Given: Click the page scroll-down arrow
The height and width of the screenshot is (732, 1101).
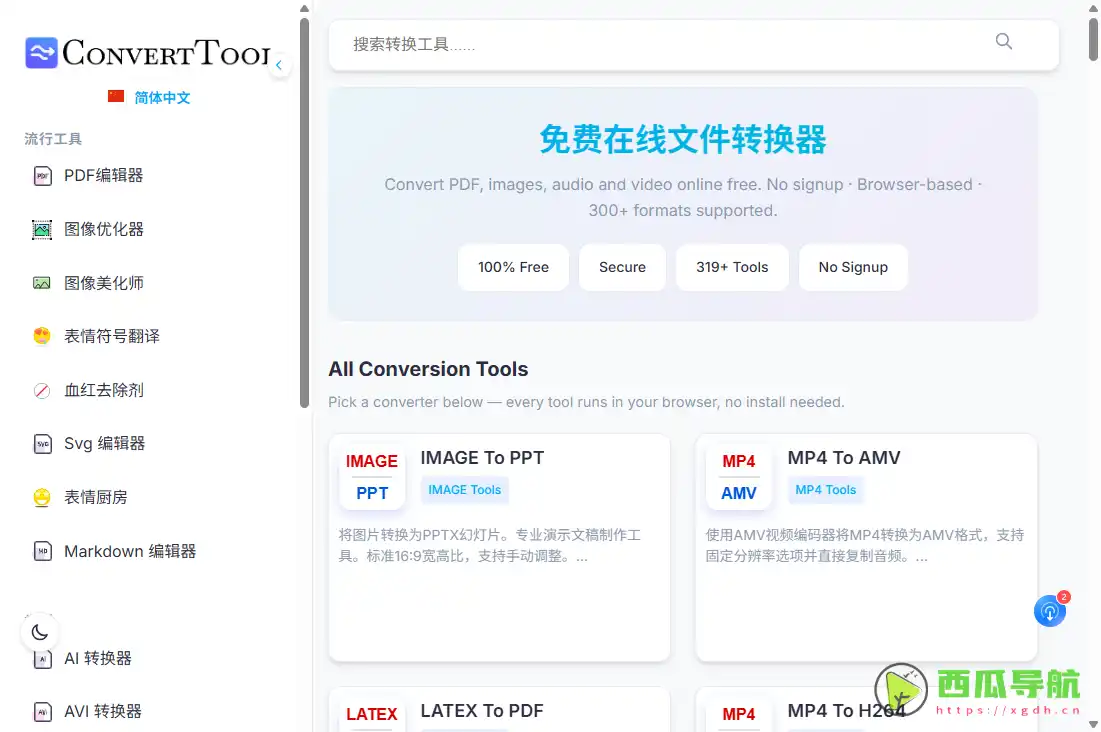Looking at the screenshot, I should pos(1093,724).
